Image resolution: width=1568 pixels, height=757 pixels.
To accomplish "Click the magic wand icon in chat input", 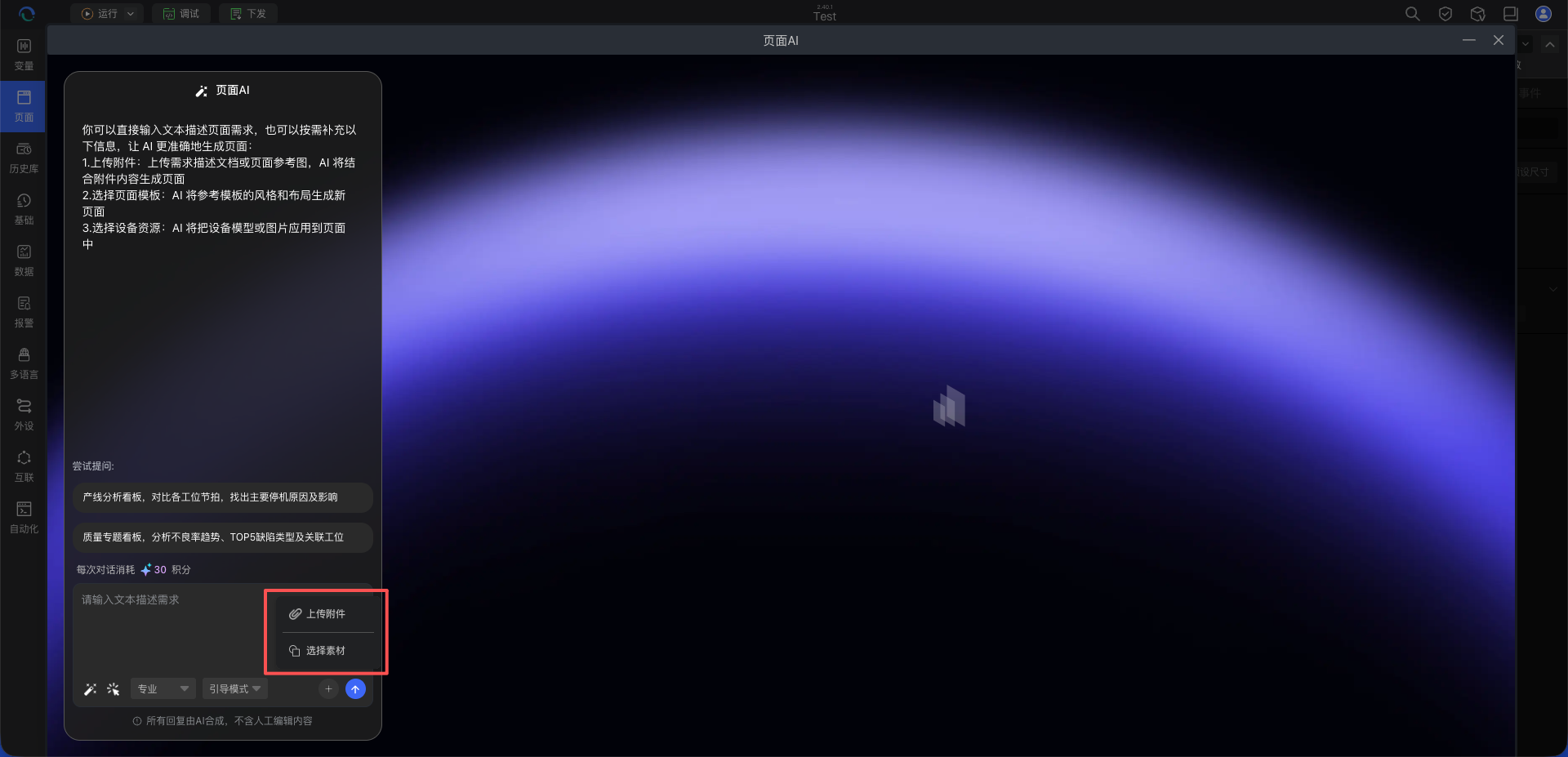I will pyautogui.click(x=91, y=689).
